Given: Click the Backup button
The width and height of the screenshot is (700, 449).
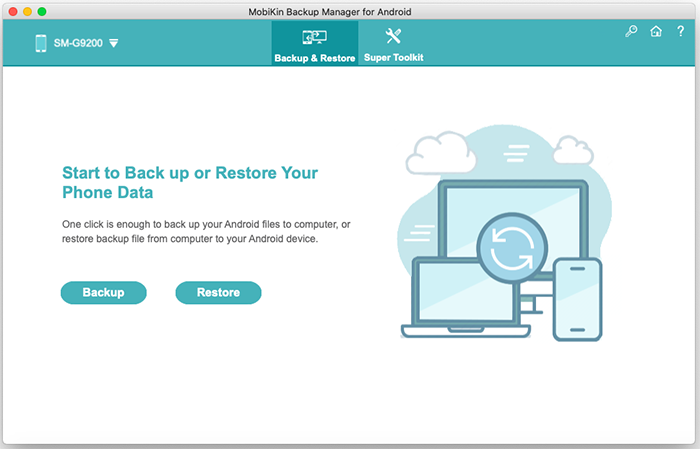Looking at the screenshot, I should [x=104, y=292].
